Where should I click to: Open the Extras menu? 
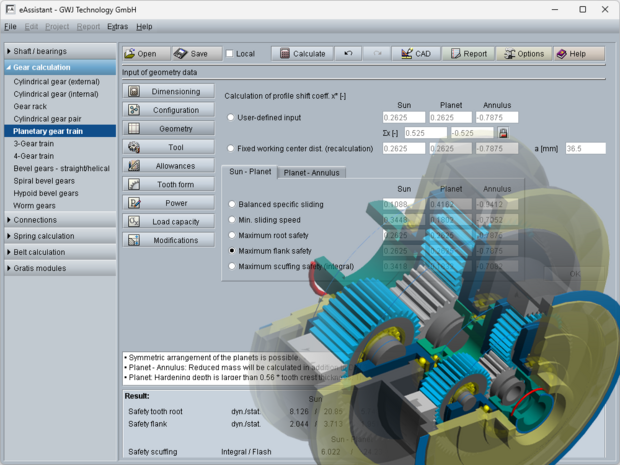click(x=117, y=26)
